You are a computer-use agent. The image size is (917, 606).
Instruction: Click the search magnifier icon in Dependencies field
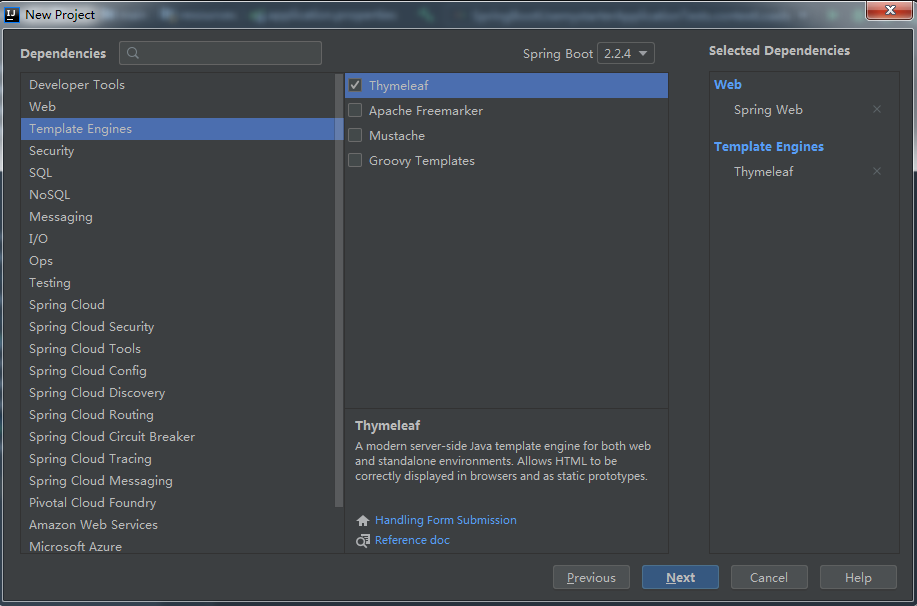coord(134,54)
